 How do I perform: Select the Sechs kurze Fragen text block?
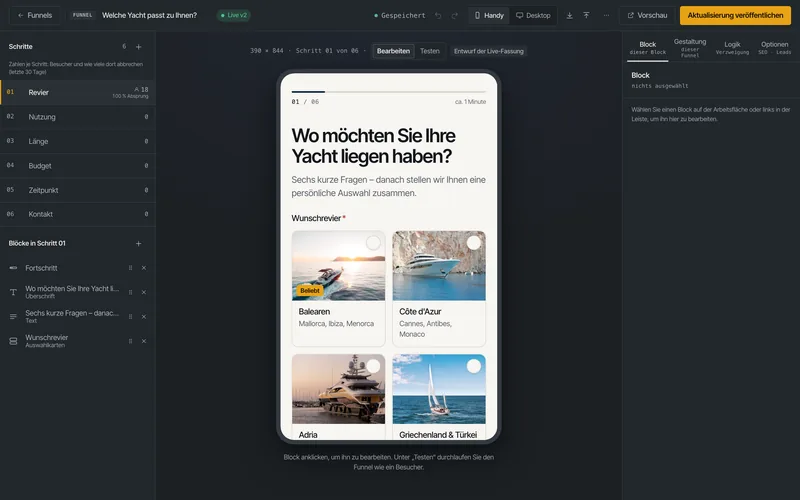tap(78, 316)
